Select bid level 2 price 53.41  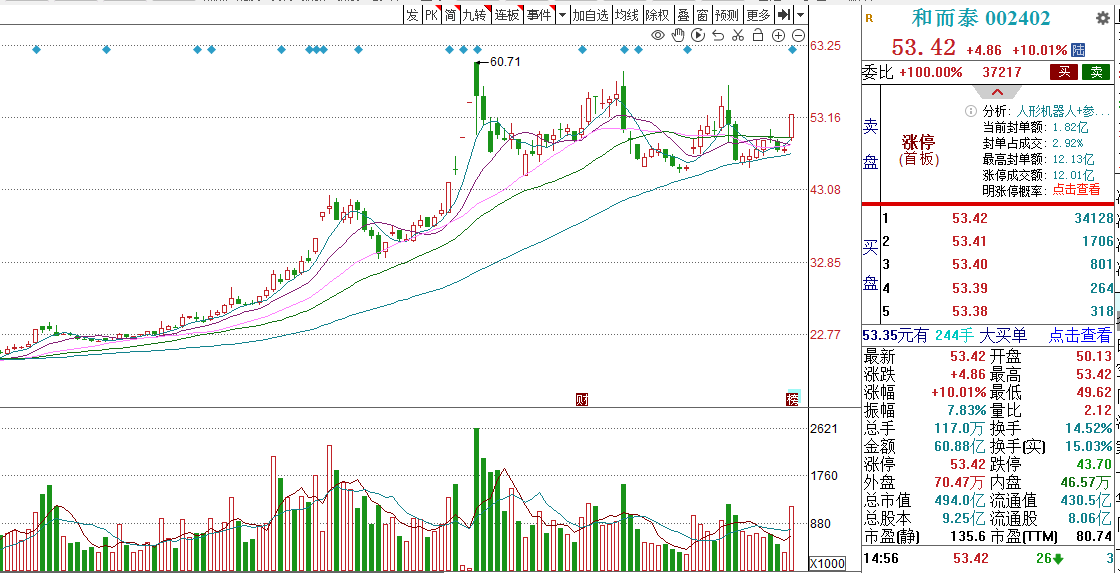click(969, 241)
